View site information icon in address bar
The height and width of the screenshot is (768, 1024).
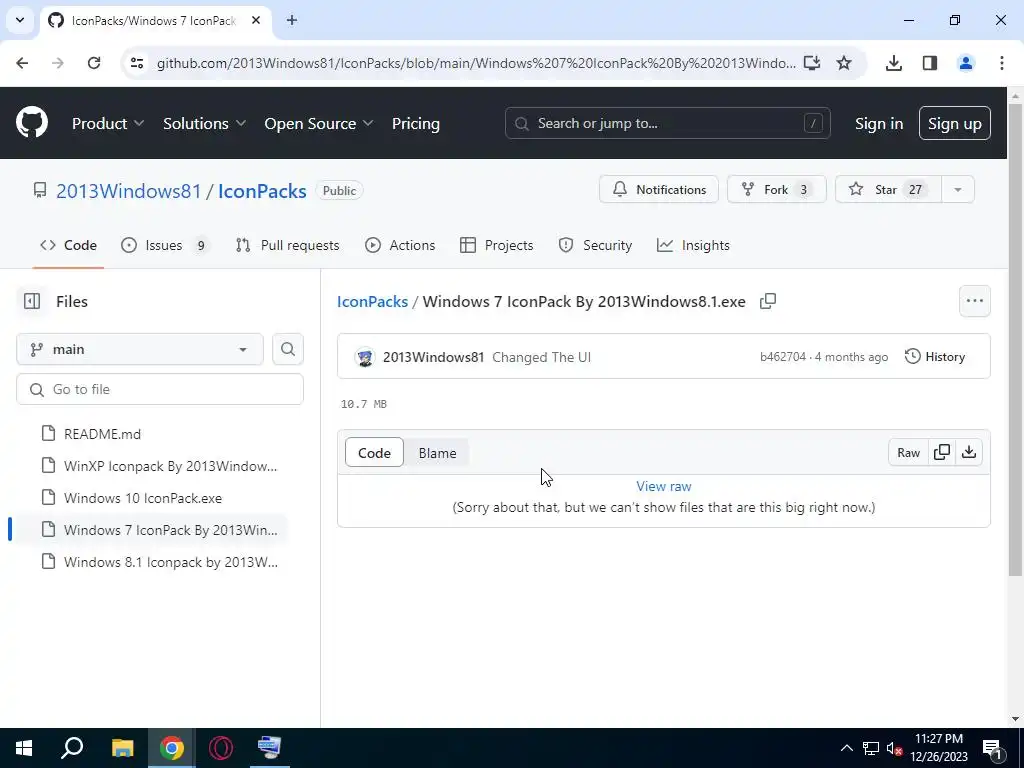click(x=137, y=63)
